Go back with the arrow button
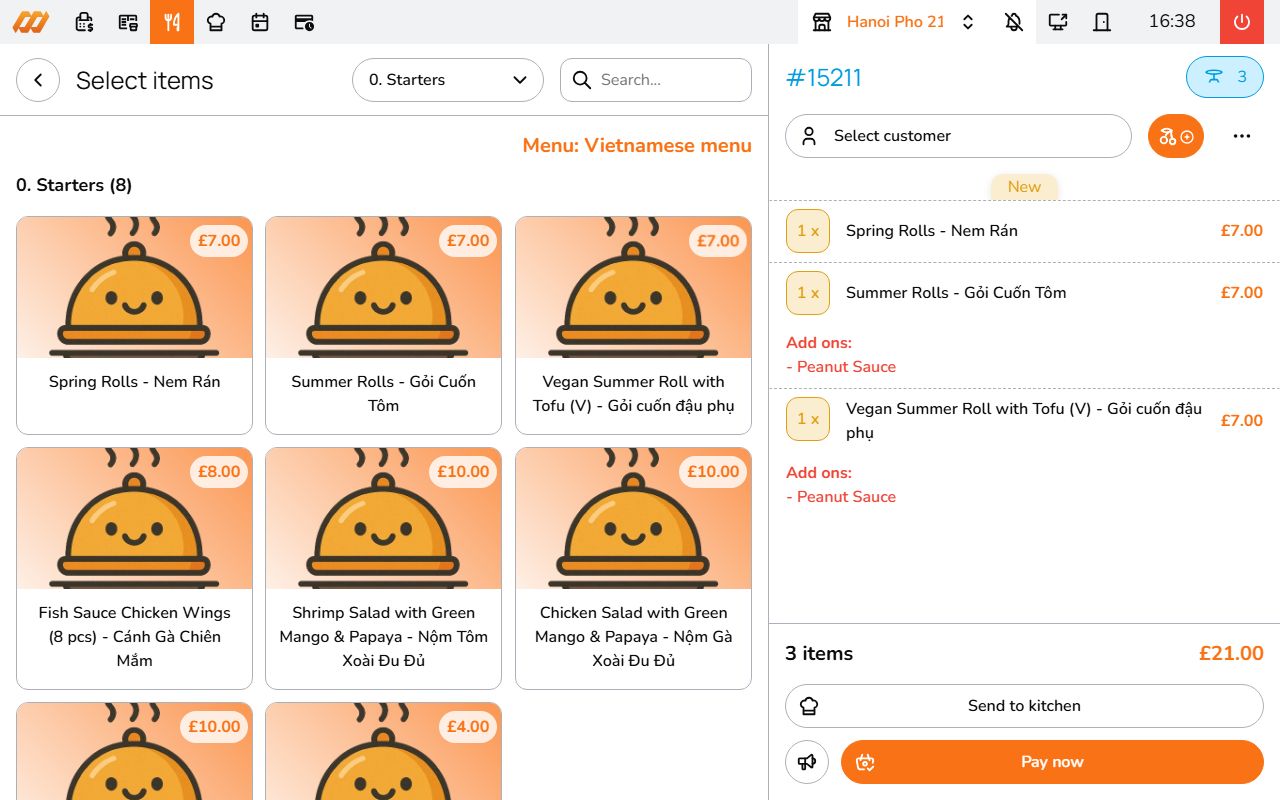Screen dimensions: 1280x800 (38, 80)
